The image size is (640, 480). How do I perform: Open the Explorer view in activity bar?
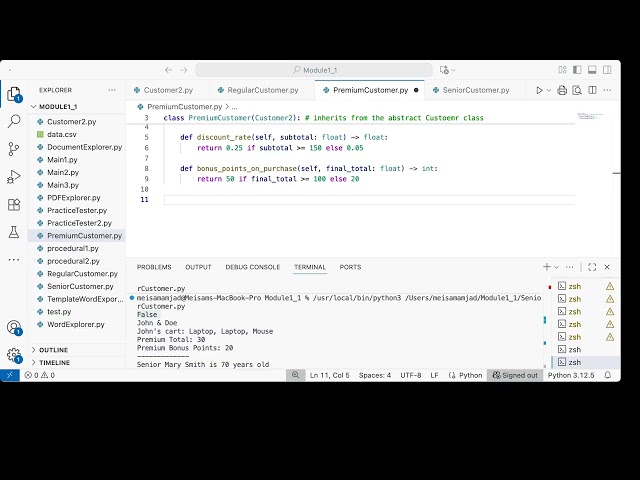click(14, 94)
